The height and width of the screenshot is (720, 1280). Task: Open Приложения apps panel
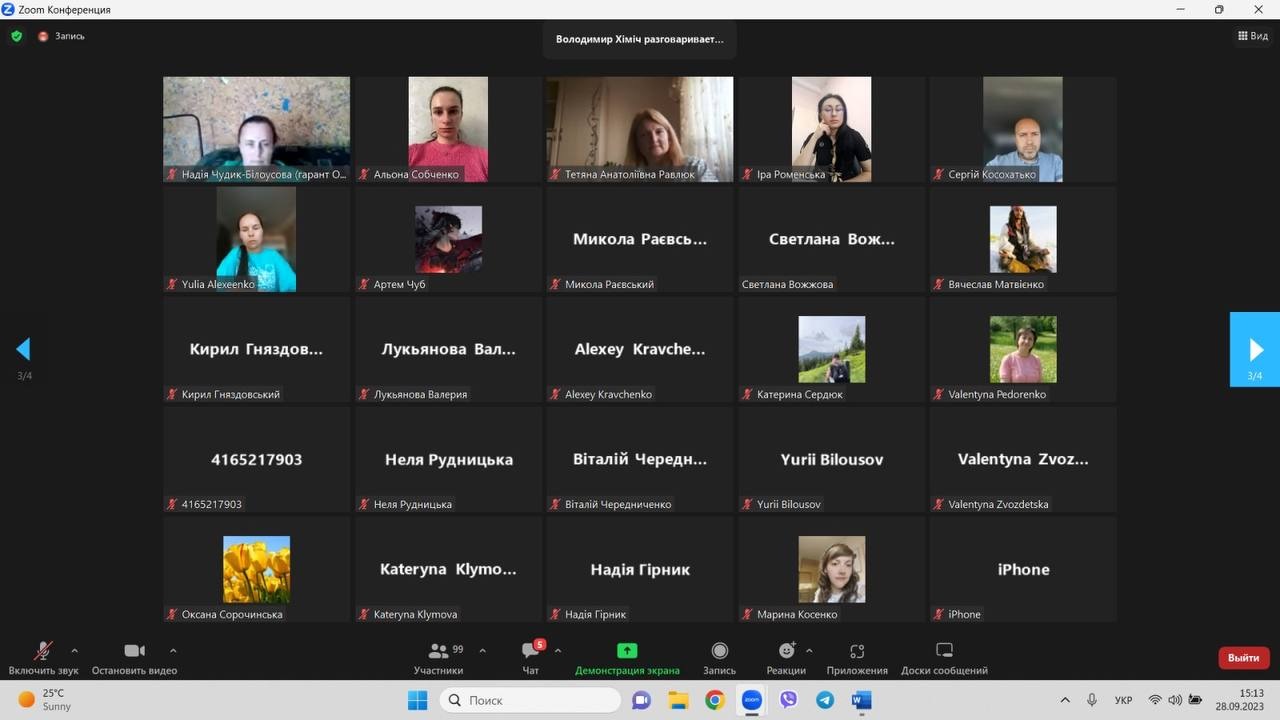pyautogui.click(x=857, y=658)
